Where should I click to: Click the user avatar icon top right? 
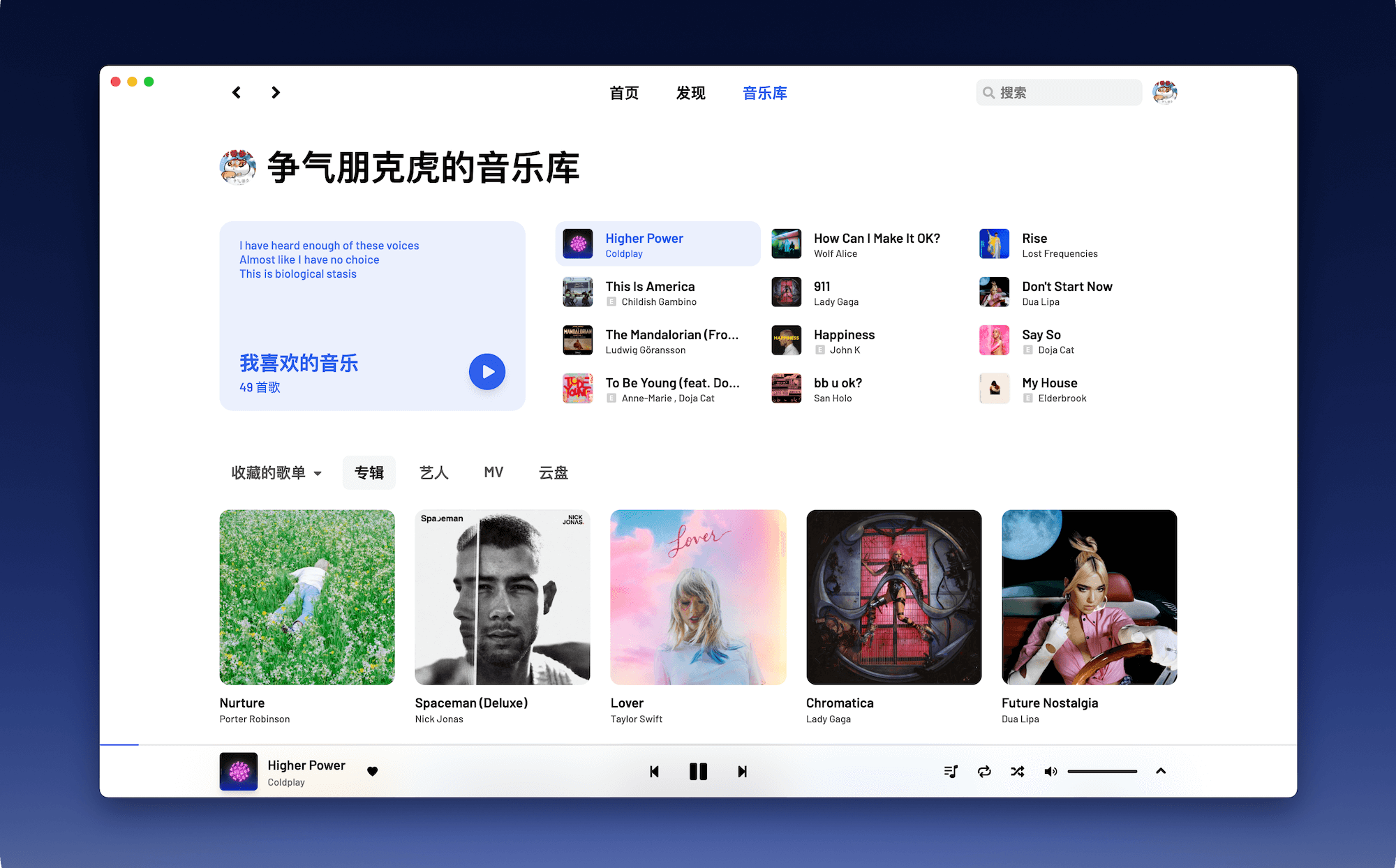click(x=1164, y=93)
